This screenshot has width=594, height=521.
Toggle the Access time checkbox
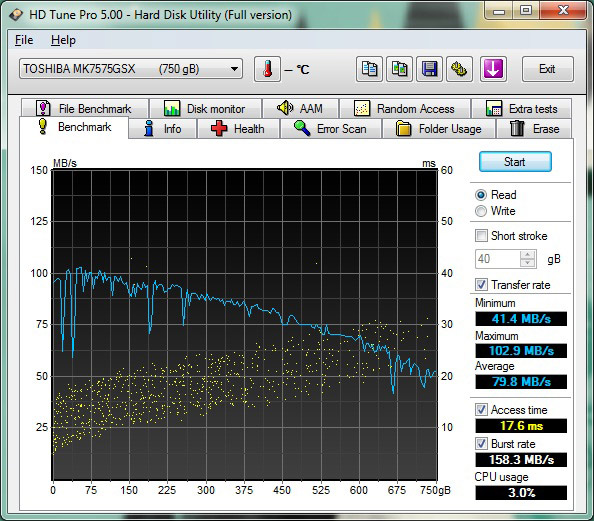481,410
